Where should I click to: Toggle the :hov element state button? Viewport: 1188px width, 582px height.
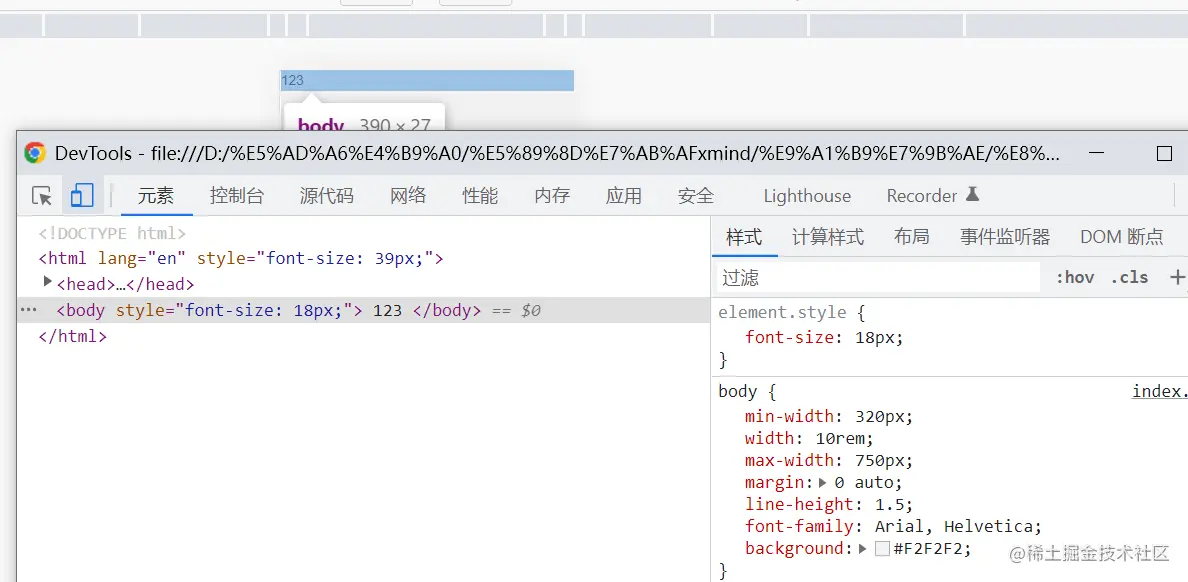point(1075,277)
